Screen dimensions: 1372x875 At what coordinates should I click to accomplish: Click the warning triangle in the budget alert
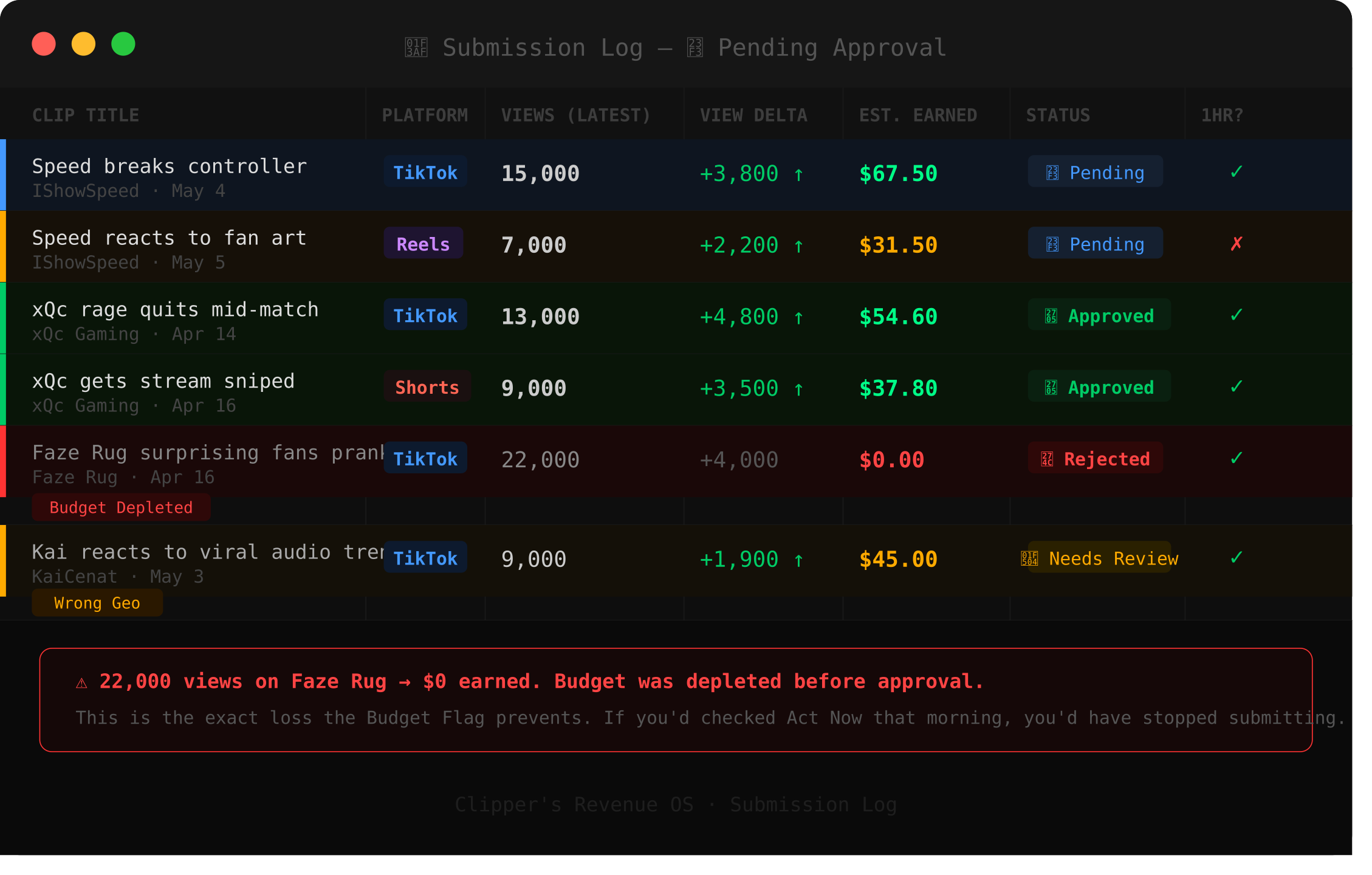pyautogui.click(x=81, y=683)
